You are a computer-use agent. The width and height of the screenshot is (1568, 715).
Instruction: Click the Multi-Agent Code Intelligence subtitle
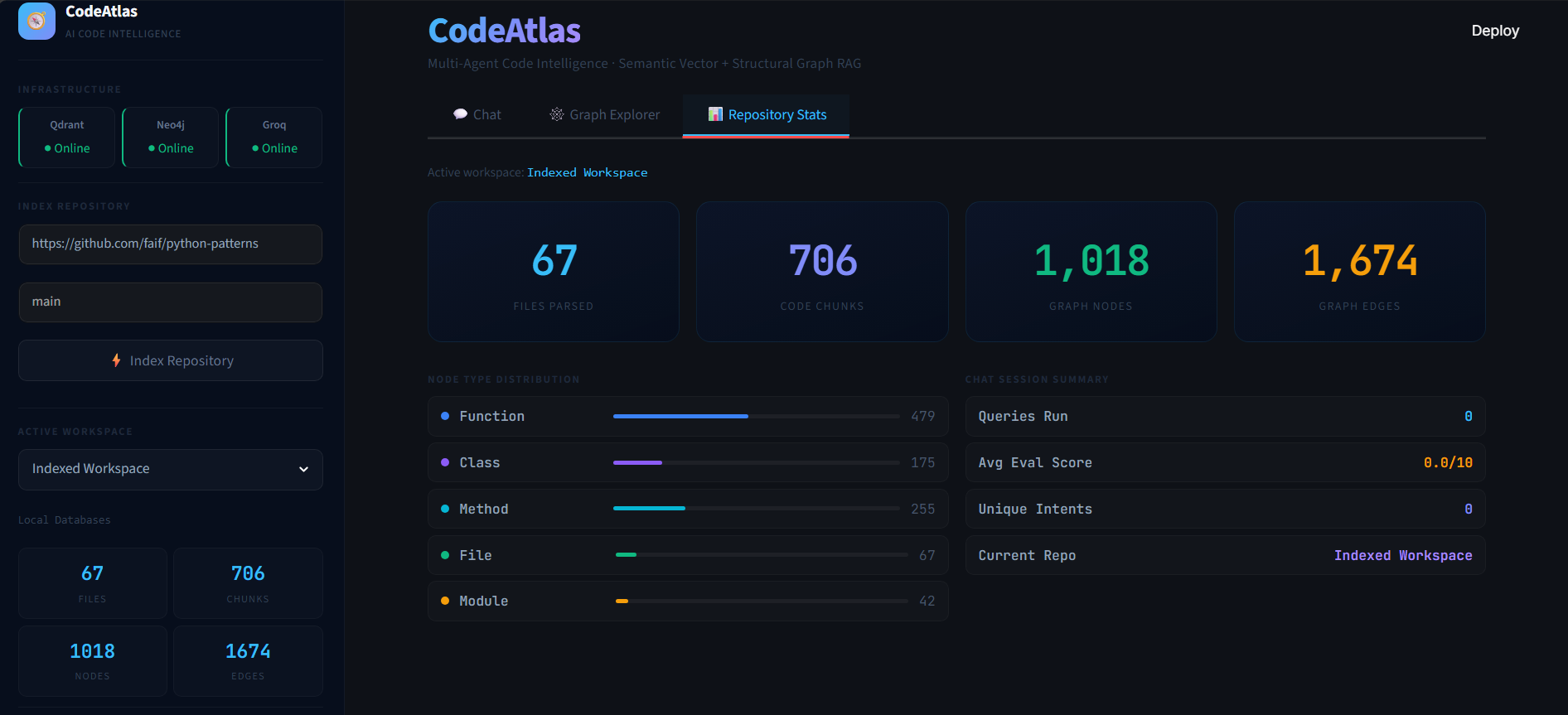(644, 64)
